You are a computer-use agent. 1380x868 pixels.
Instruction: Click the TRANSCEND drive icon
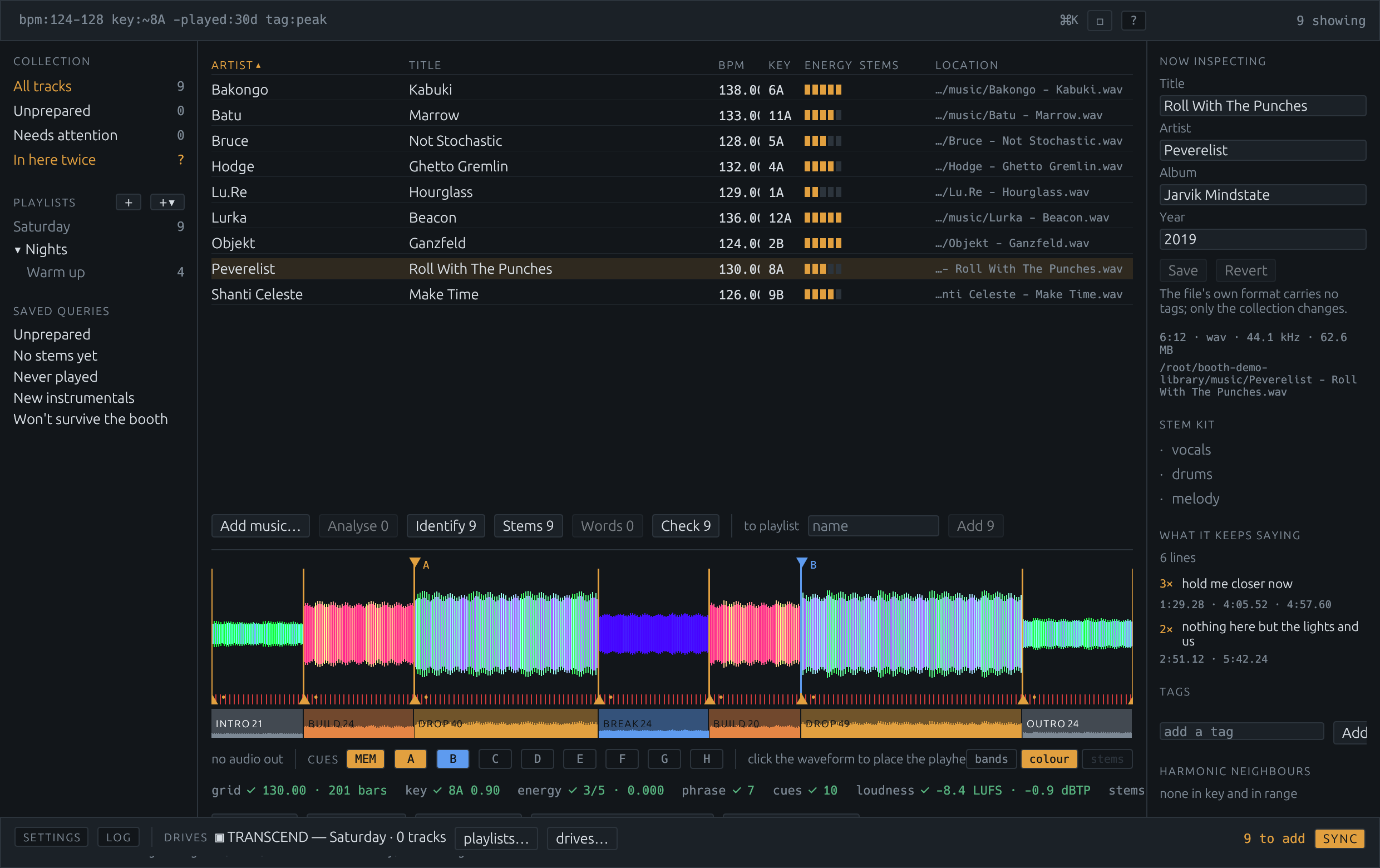219,837
